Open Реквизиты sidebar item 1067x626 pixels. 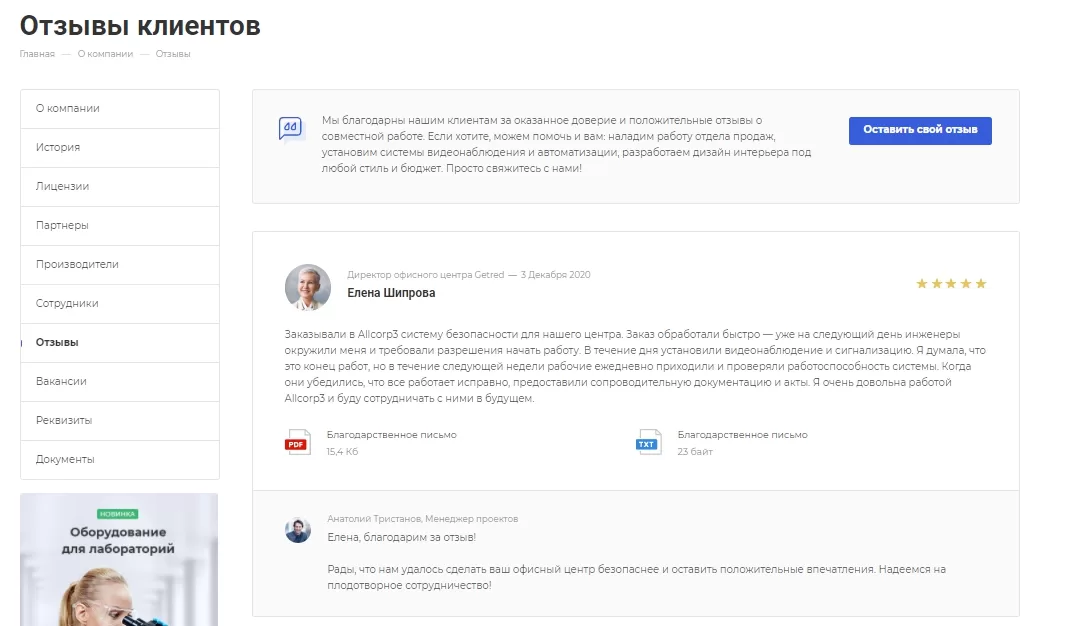(120, 421)
